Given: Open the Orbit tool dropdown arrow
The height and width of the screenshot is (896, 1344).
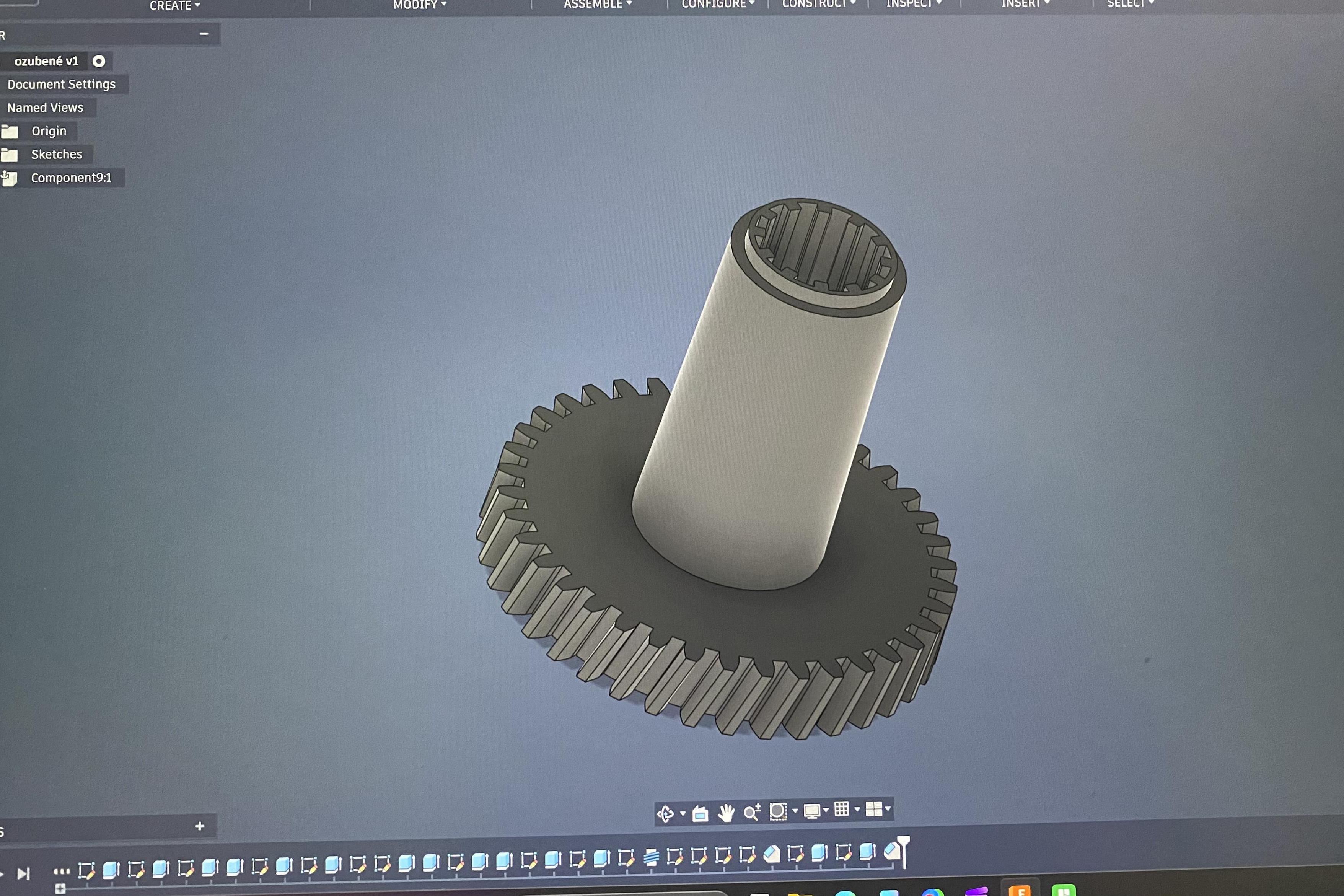Looking at the screenshot, I should click(683, 813).
